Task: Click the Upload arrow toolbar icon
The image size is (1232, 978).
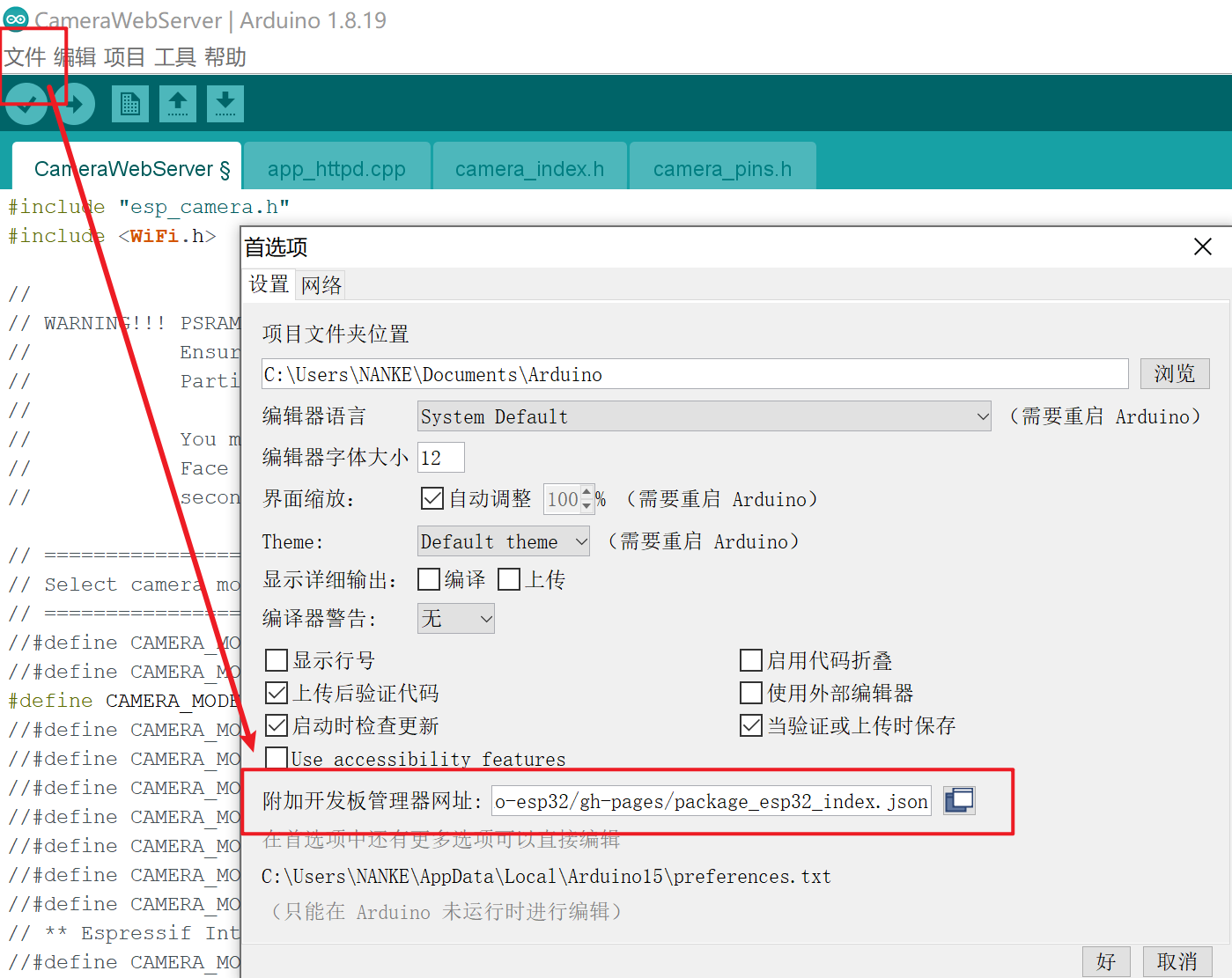Action: pyautogui.click(x=75, y=104)
